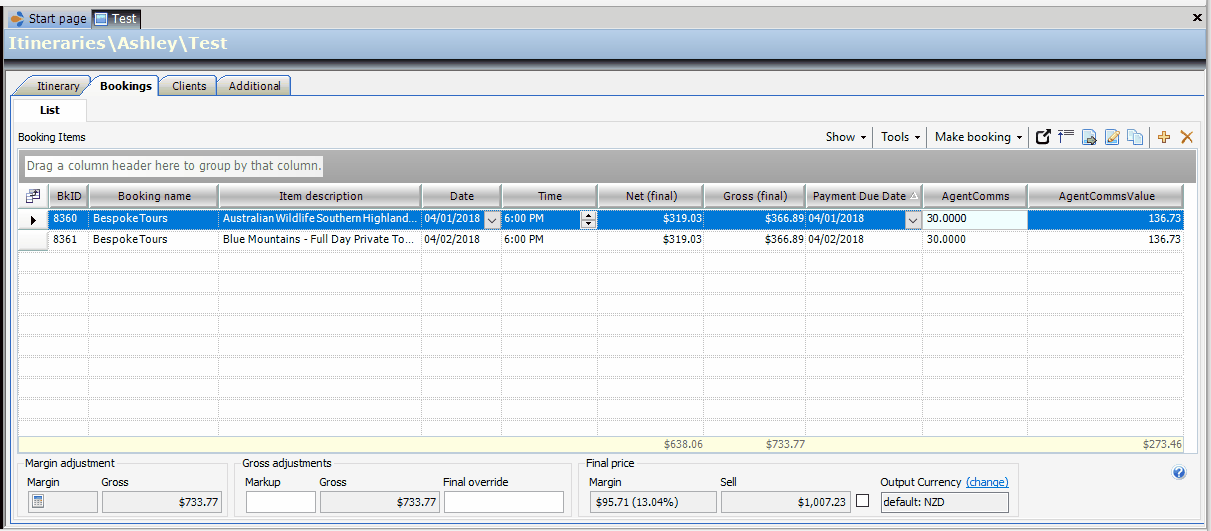The width and height of the screenshot is (1211, 531).
Task: Add a new booking item with plus icon
Action: click(1164, 137)
